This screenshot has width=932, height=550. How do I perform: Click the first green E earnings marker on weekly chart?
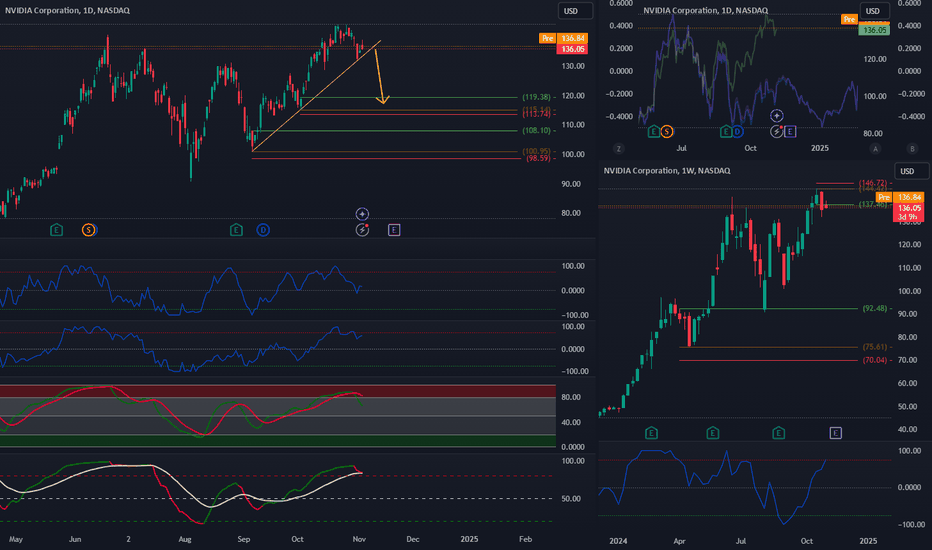click(651, 433)
